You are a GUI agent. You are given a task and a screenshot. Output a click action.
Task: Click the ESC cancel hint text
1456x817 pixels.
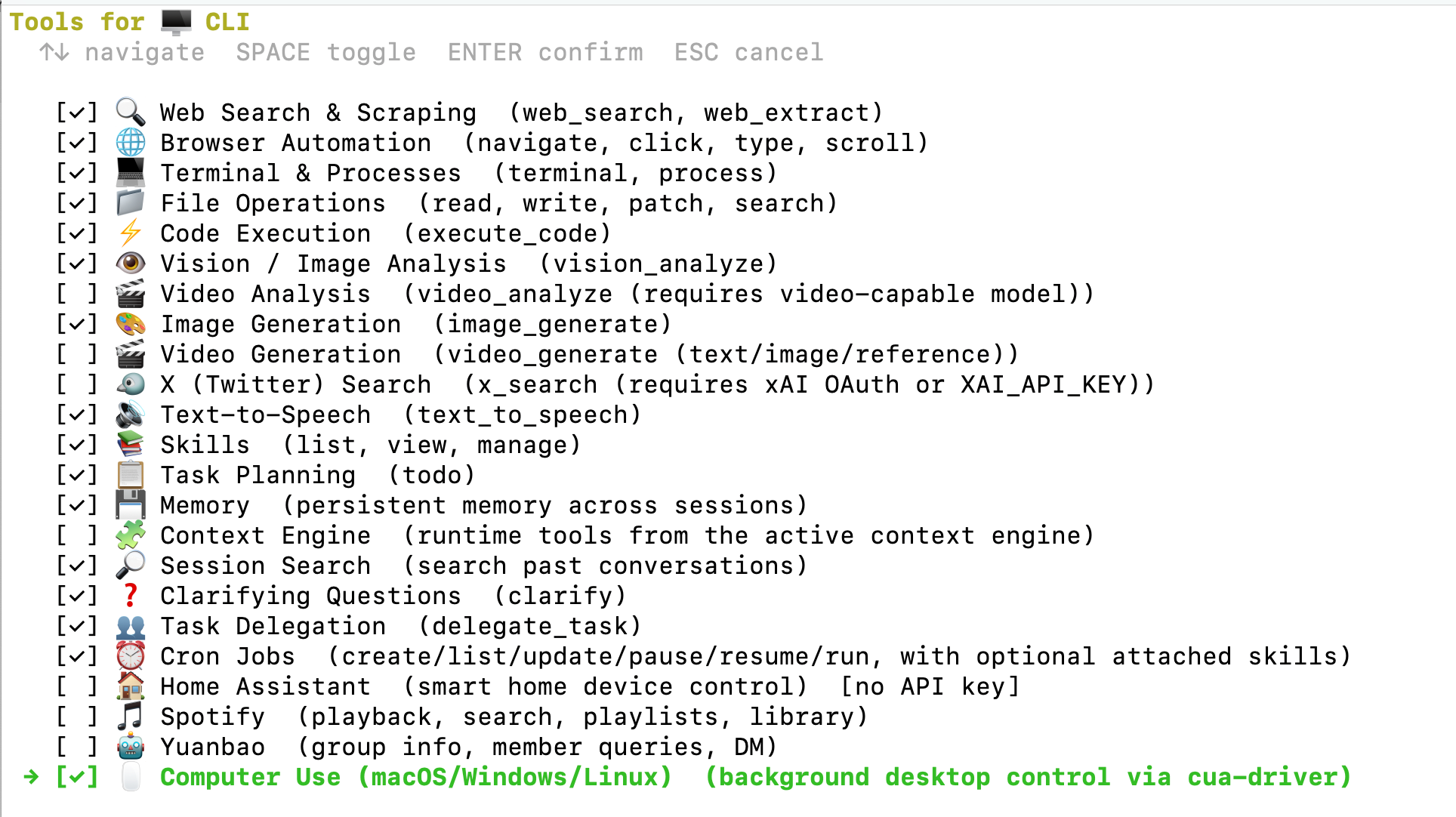pos(748,52)
